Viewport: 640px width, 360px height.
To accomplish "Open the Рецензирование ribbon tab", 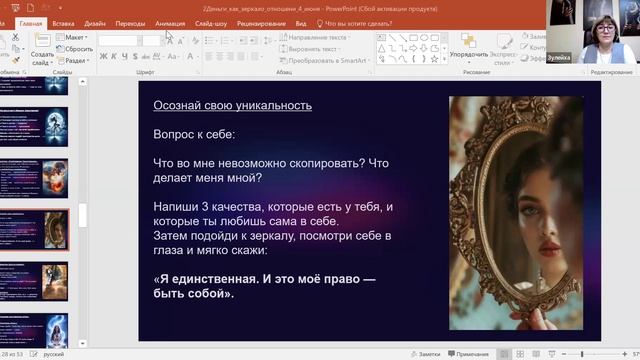I will [x=261, y=24].
